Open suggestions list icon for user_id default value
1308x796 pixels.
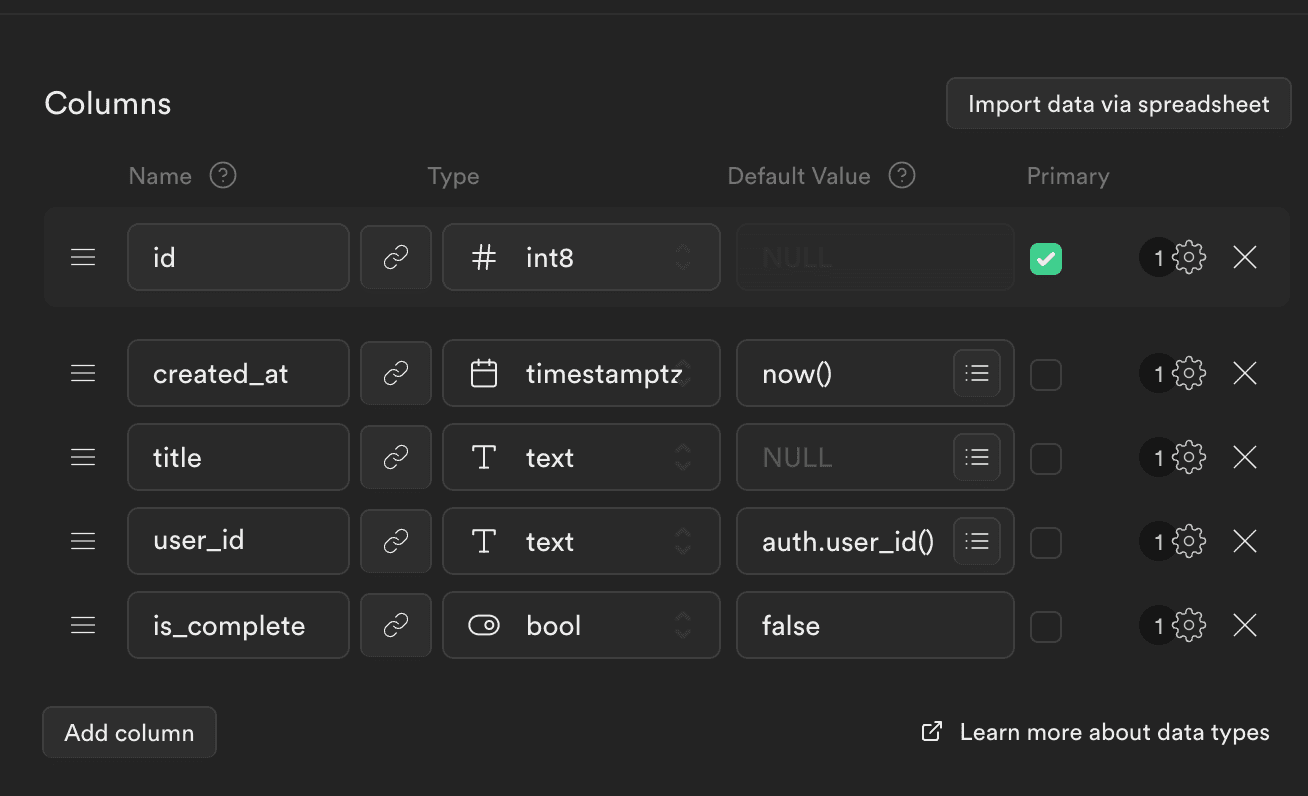[x=976, y=541]
